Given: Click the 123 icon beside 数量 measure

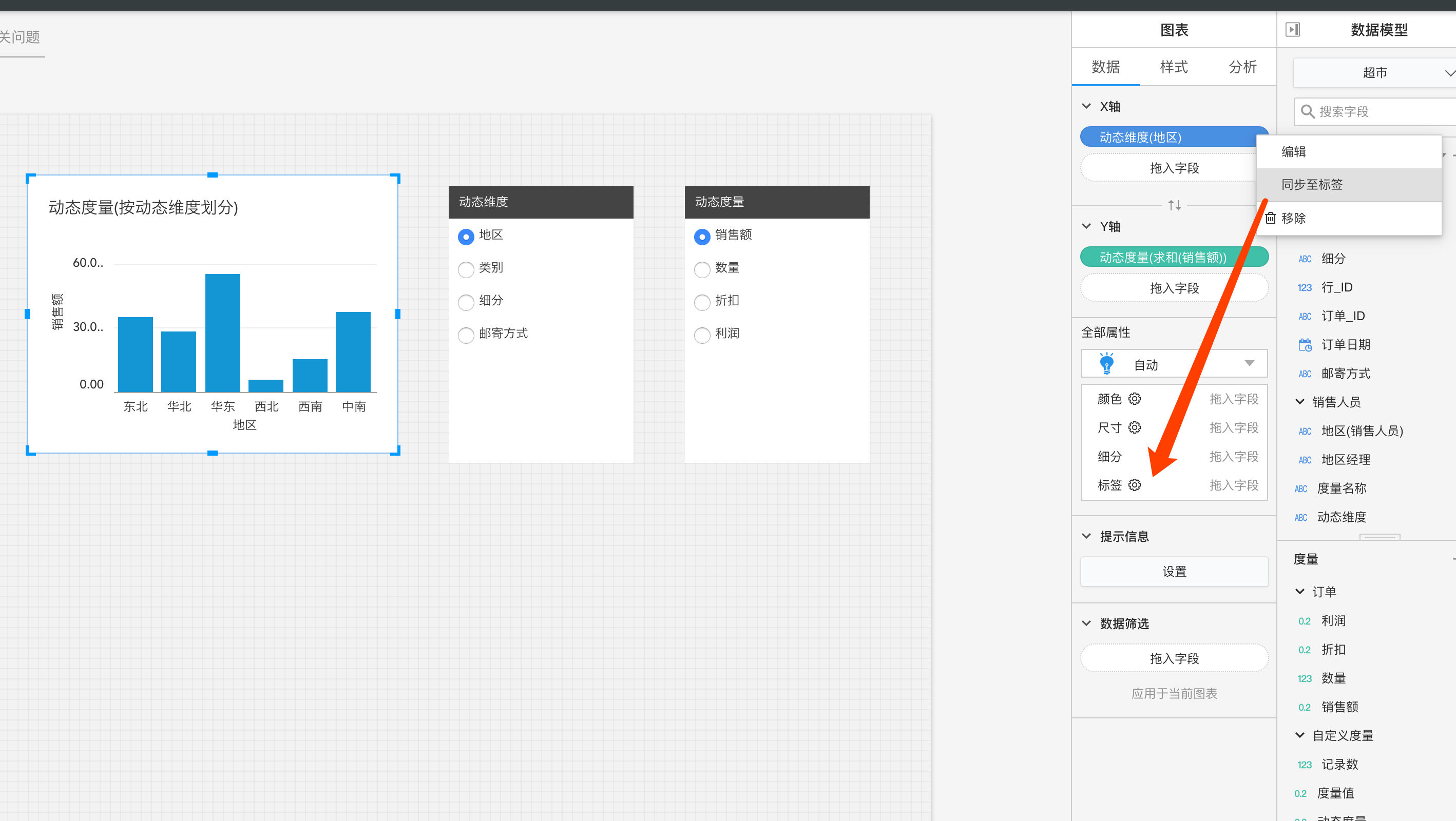Looking at the screenshot, I should tap(1305, 679).
